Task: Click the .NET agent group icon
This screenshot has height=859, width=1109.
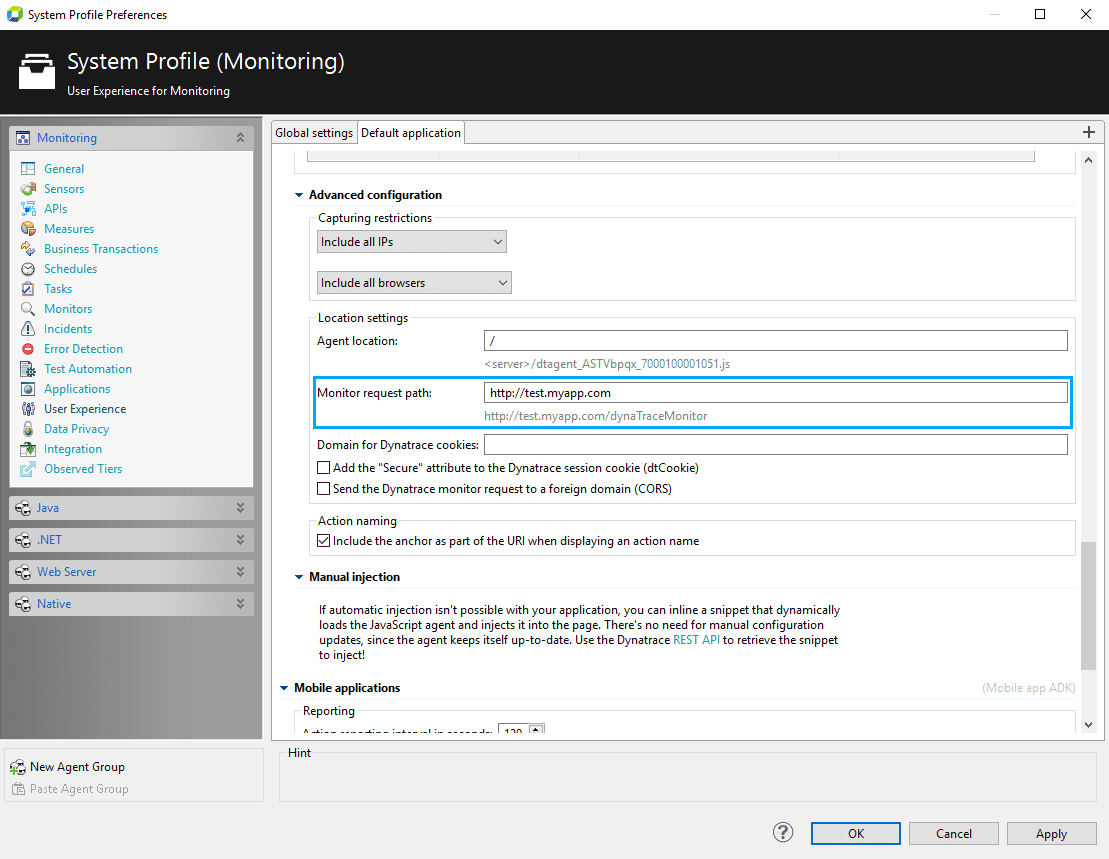Action: click(23, 540)
